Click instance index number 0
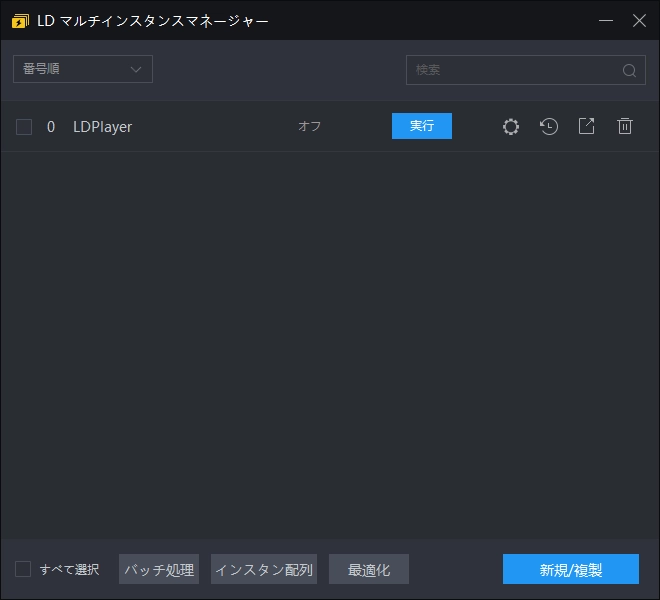 (x=51, y=127)
